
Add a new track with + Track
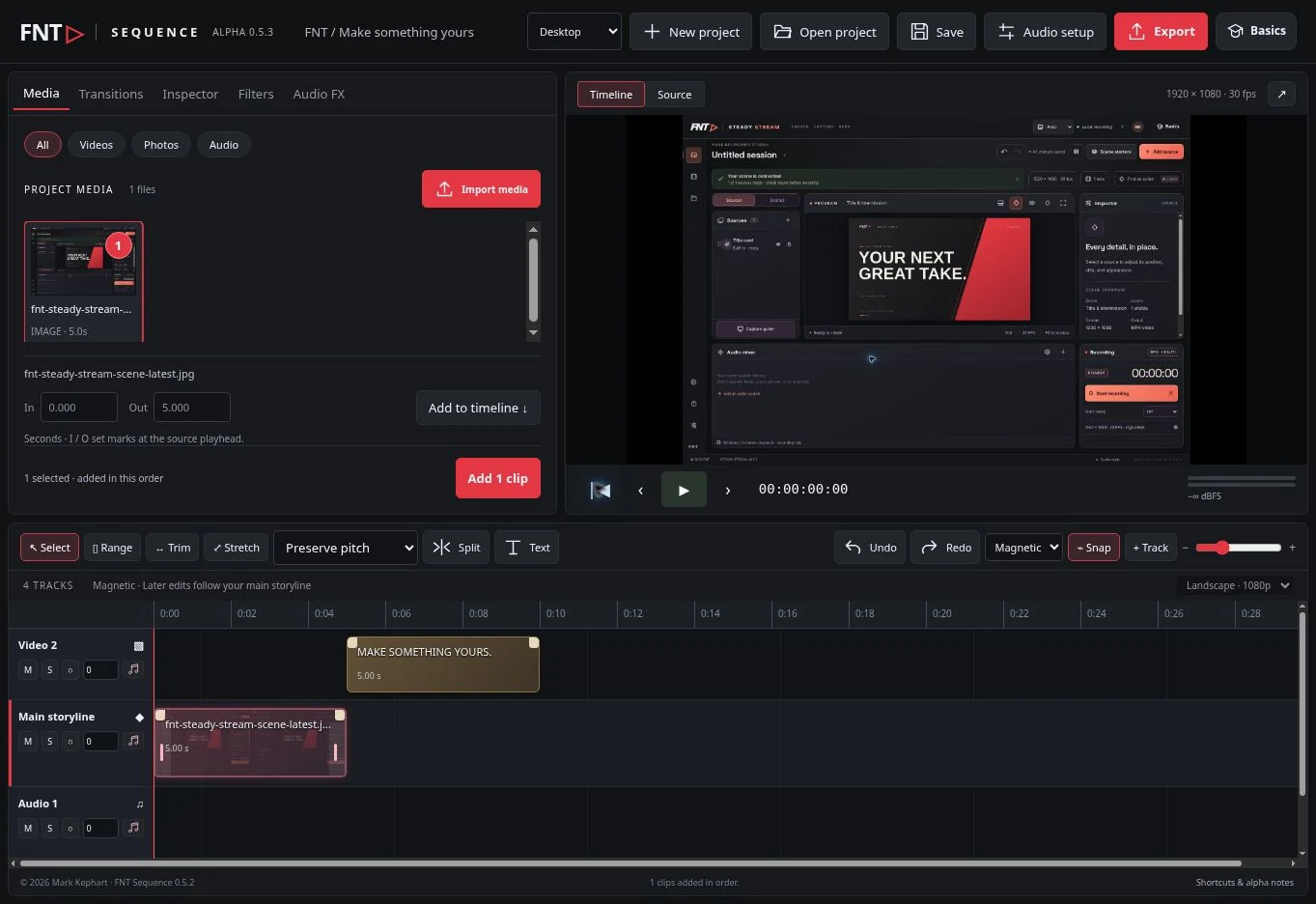[1150, 548]
